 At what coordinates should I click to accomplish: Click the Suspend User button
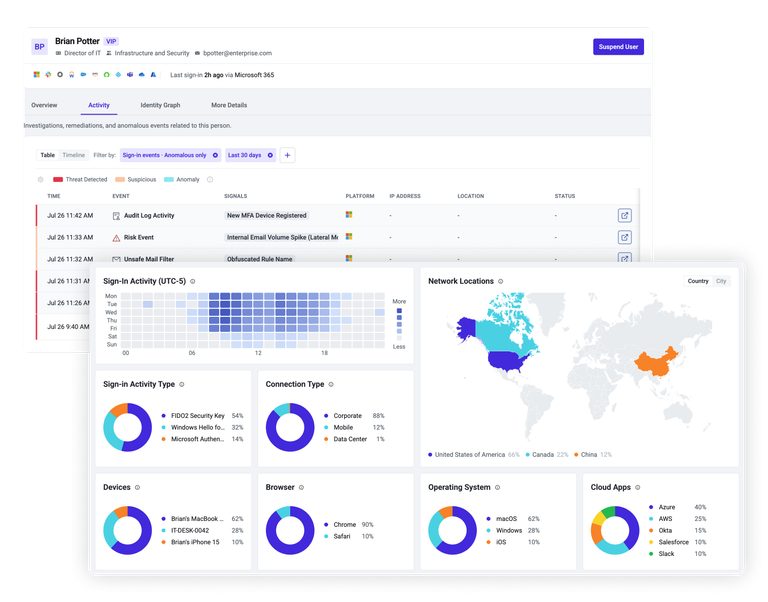[618, 47]
